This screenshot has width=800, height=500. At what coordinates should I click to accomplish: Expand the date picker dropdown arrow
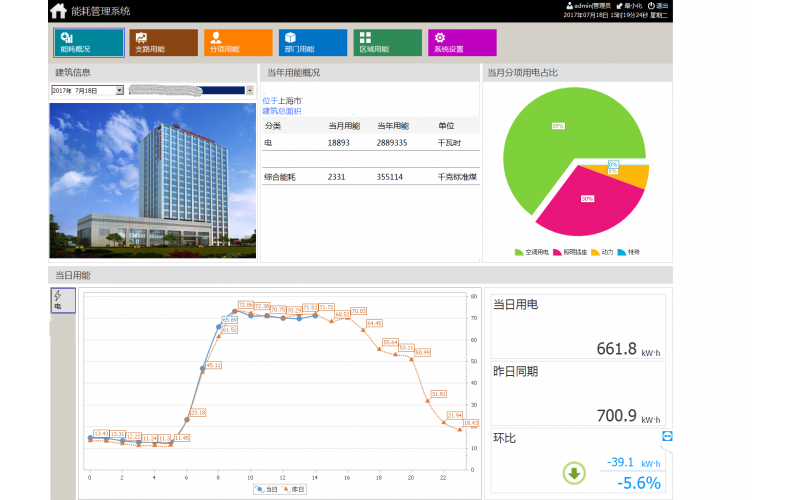coord(120,90)
